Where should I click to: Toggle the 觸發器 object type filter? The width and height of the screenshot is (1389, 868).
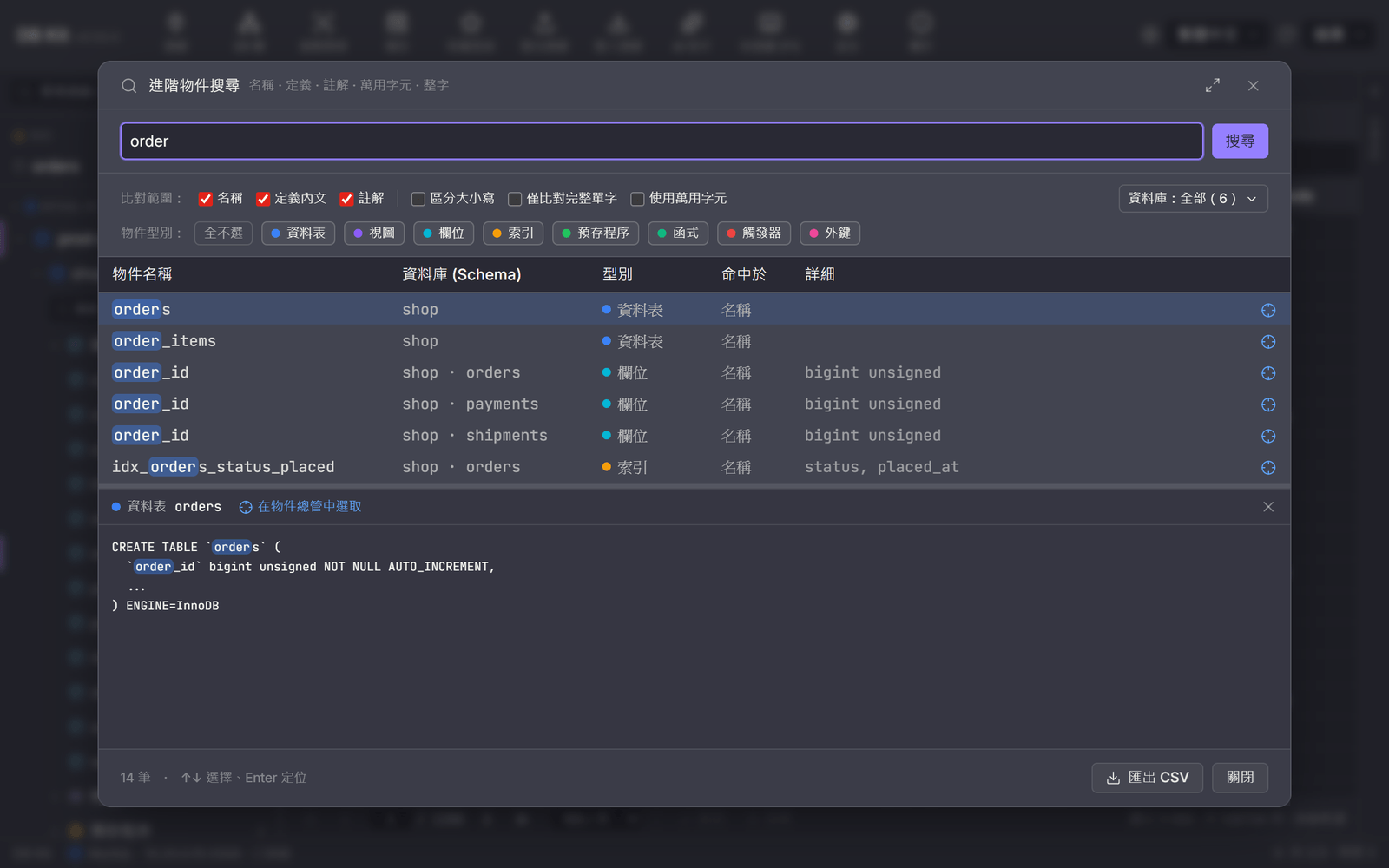pos(754,233)
